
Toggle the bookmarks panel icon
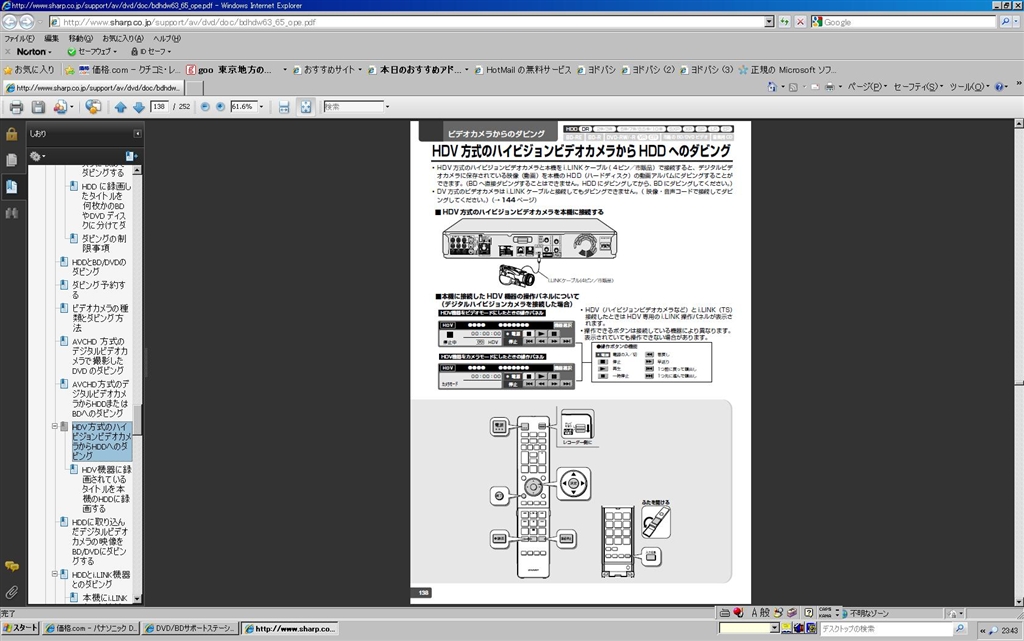click(x=11, y=187)
